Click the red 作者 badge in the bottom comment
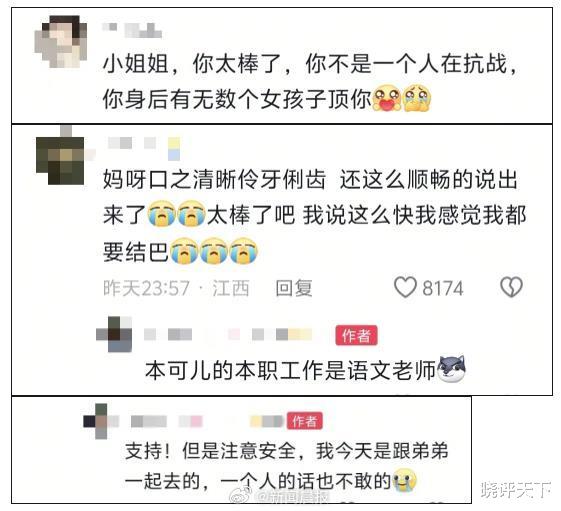 click(305, 421)
